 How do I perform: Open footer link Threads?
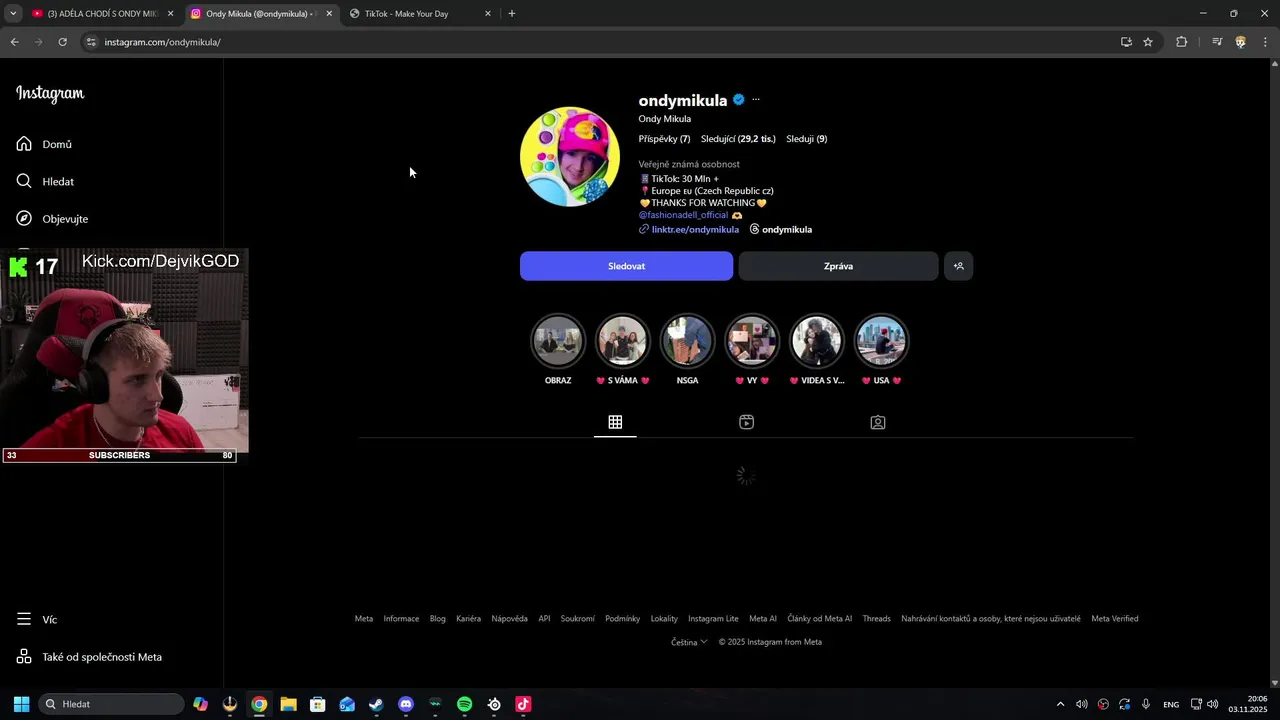876,618
